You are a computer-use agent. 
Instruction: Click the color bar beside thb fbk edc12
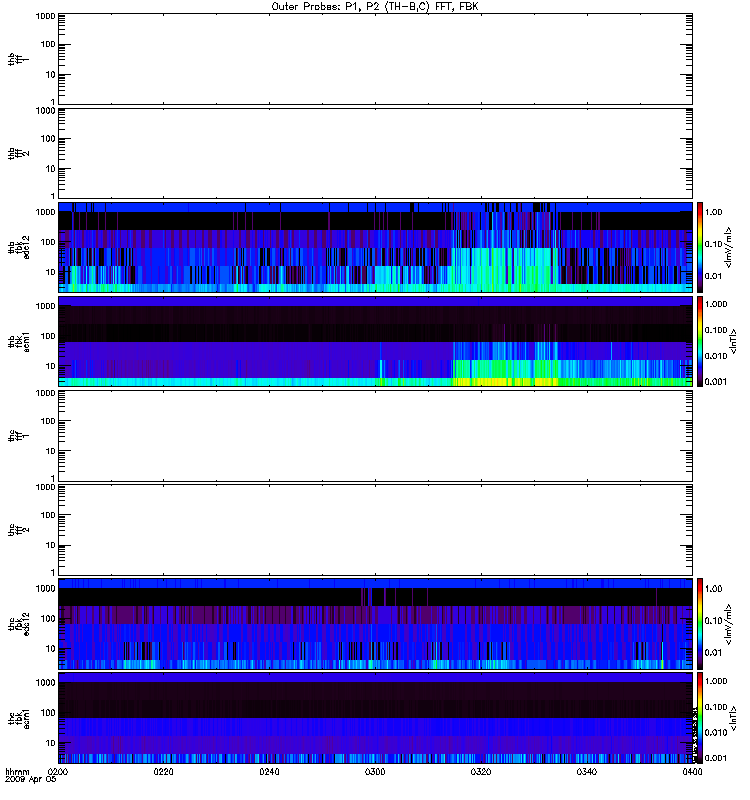[x=700, y=247]
